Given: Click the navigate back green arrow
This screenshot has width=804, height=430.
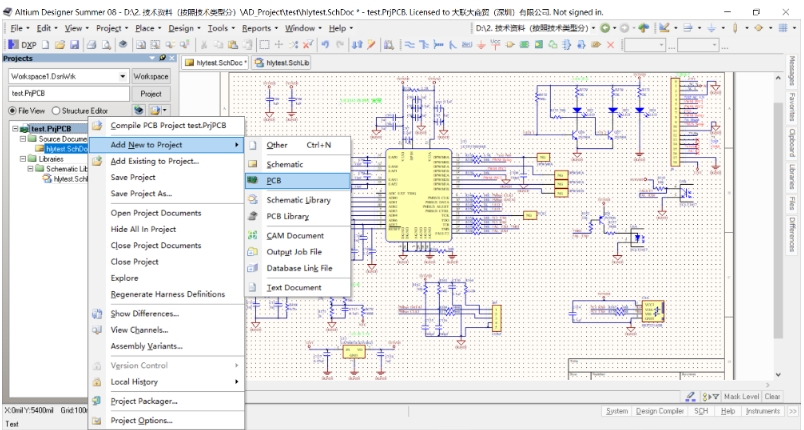Looking at the screenshot, I should tap(606, 28).
